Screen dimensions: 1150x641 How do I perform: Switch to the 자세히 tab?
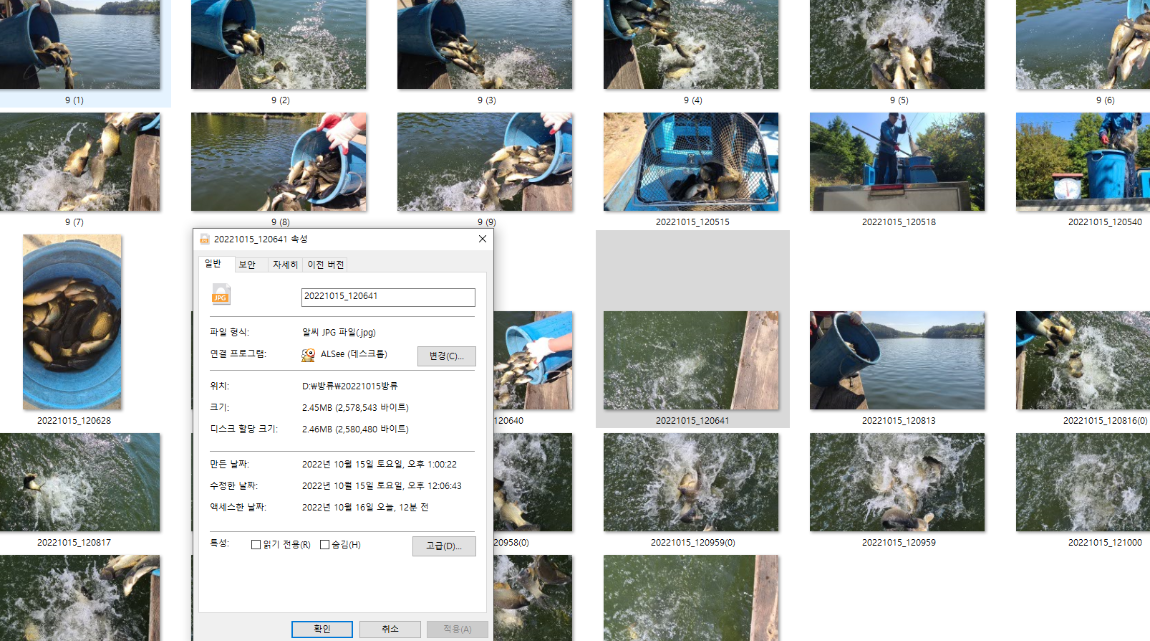pyautogui.click(x=284, y=265)
